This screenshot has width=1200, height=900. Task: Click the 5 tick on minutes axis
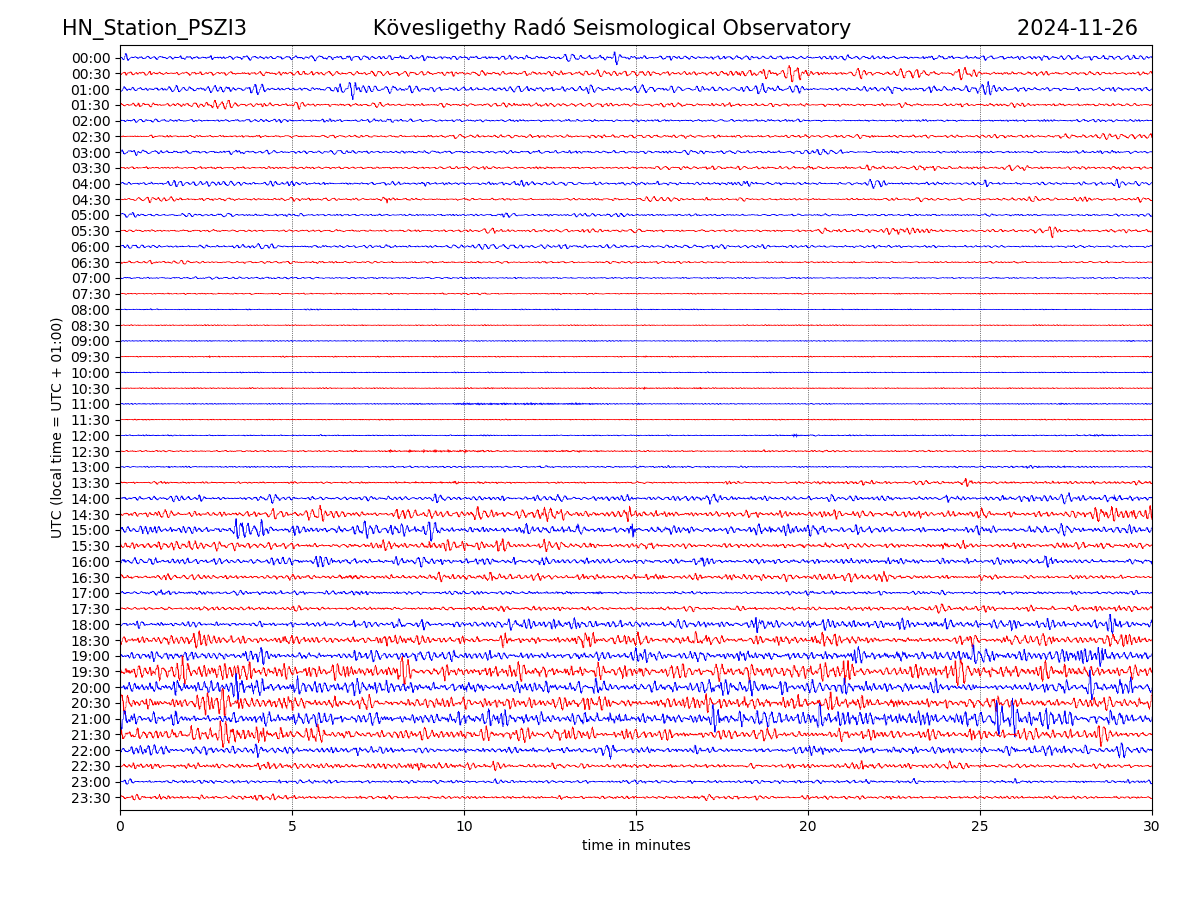(292, 826)
